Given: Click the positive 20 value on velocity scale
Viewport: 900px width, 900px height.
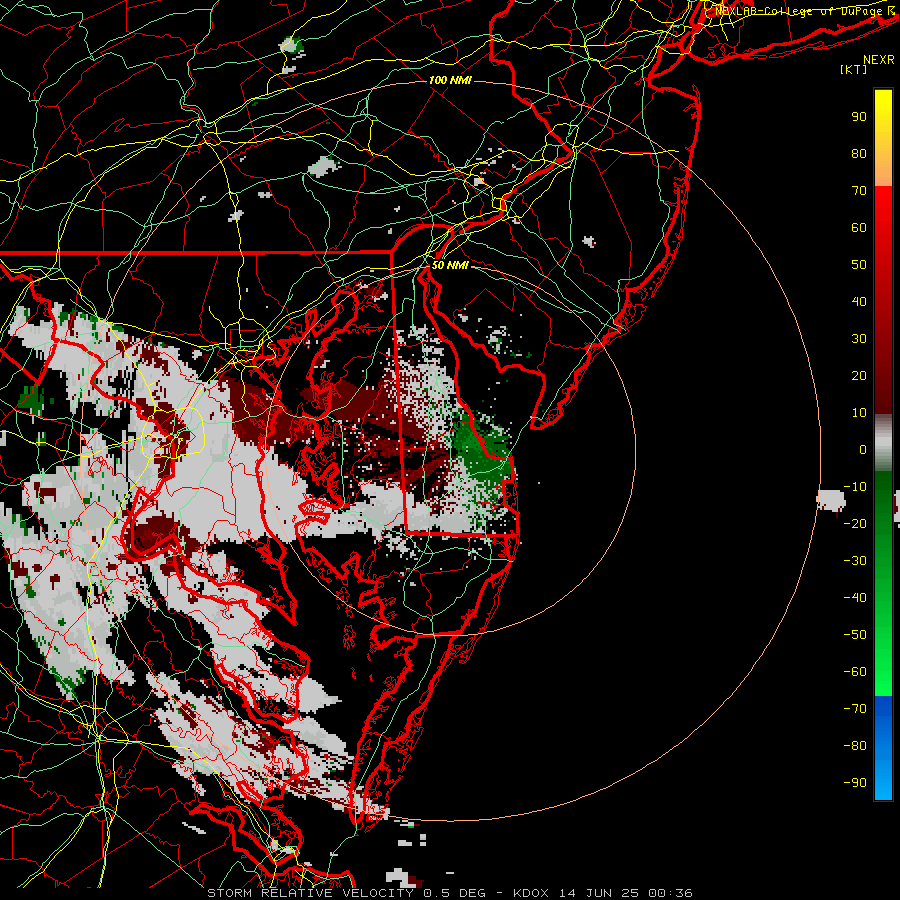Looking at the screenshot, I should [859, 375].
